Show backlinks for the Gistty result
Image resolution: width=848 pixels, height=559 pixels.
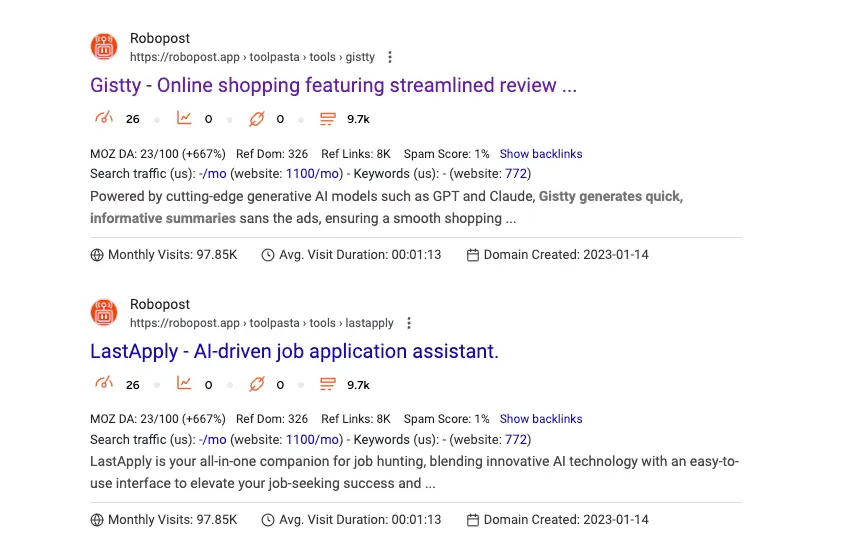click(x=541, y=154)
